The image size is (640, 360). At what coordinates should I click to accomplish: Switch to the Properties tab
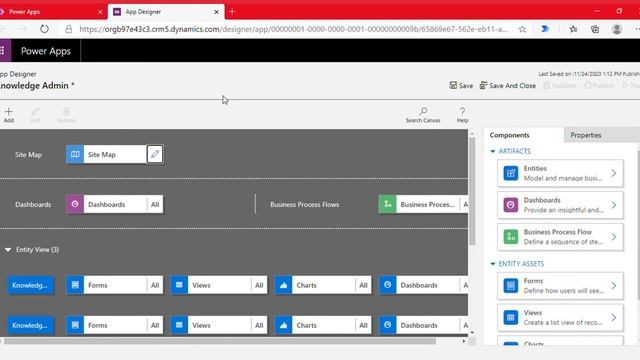586,135
